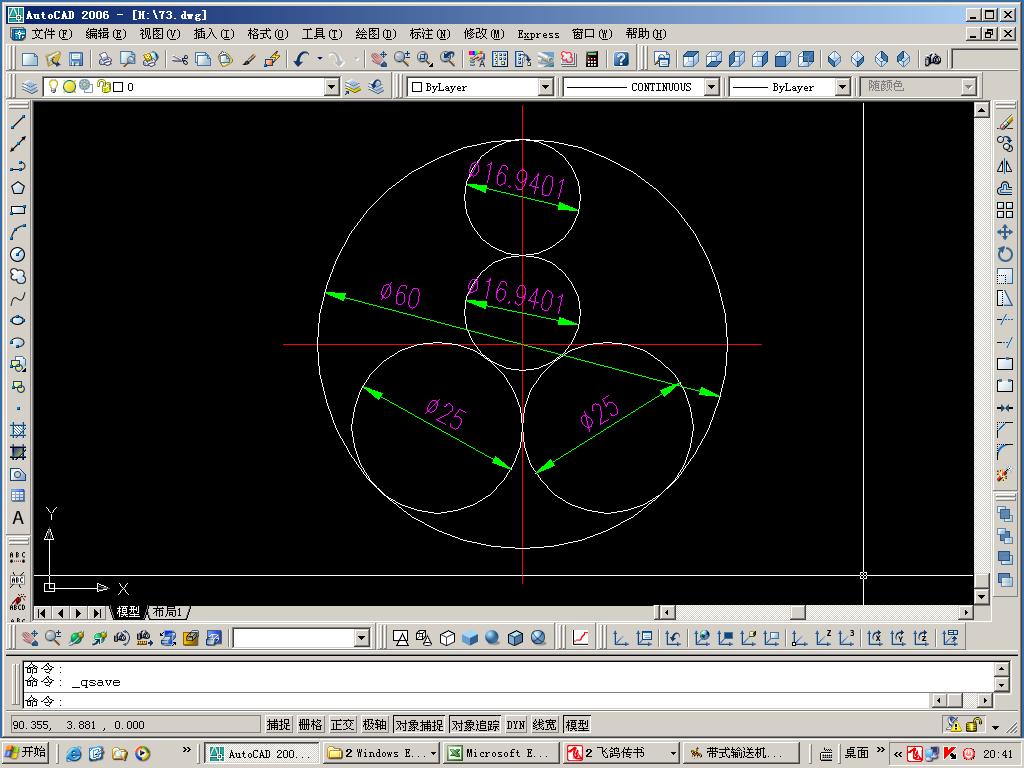
Task: Expand the undo history dropdown arrow
Action: coord(320,59)
